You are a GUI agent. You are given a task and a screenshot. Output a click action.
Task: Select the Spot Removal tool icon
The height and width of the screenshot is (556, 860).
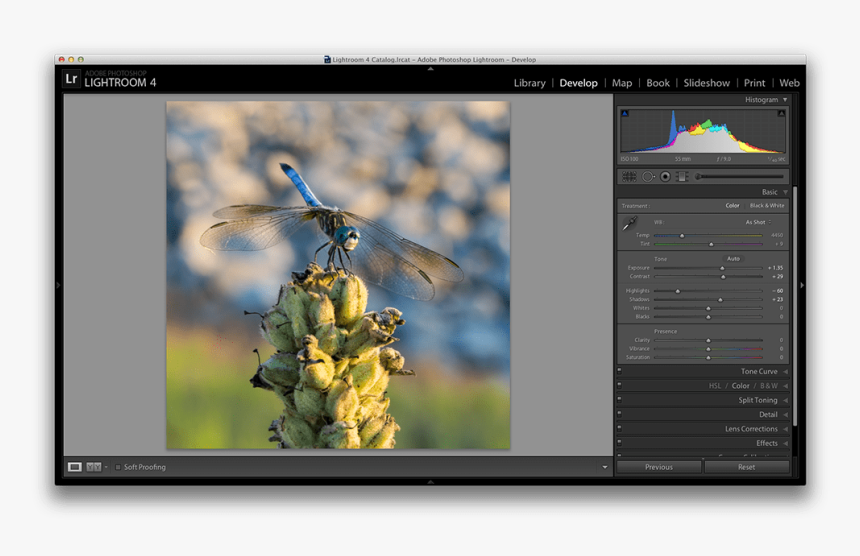point(648,177)
